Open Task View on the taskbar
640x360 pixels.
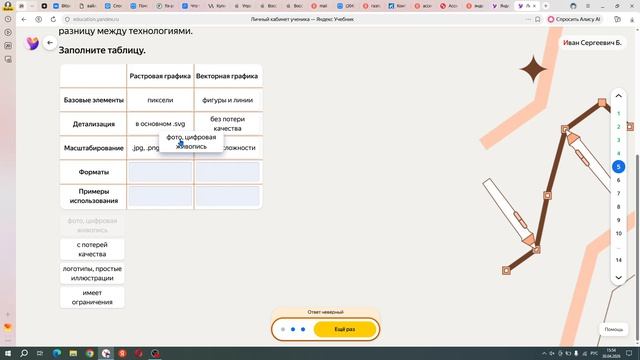pyautogui.click(x=40, y=353)
